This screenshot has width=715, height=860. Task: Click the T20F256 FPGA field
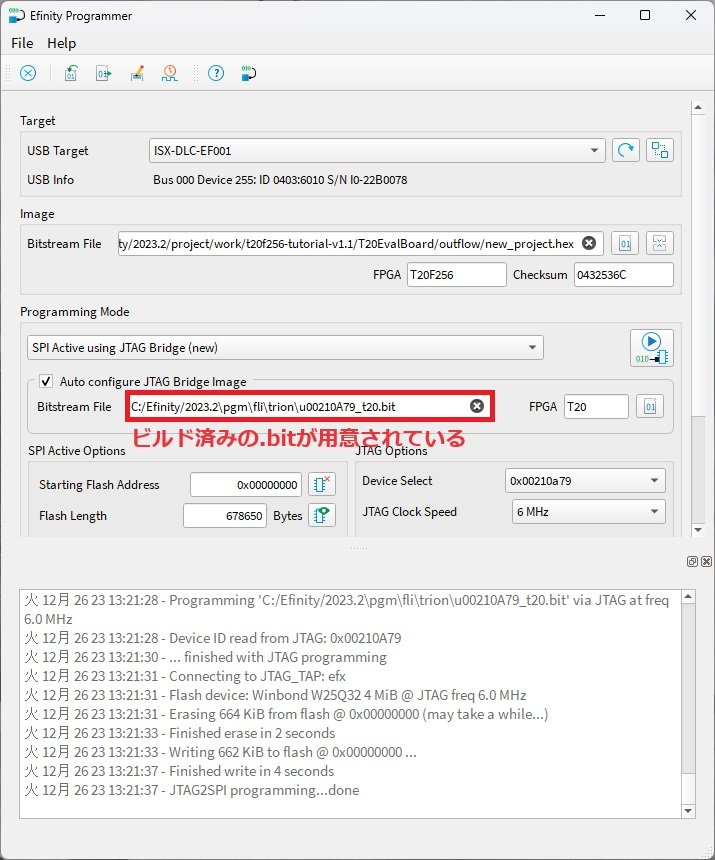click(456, 275)
